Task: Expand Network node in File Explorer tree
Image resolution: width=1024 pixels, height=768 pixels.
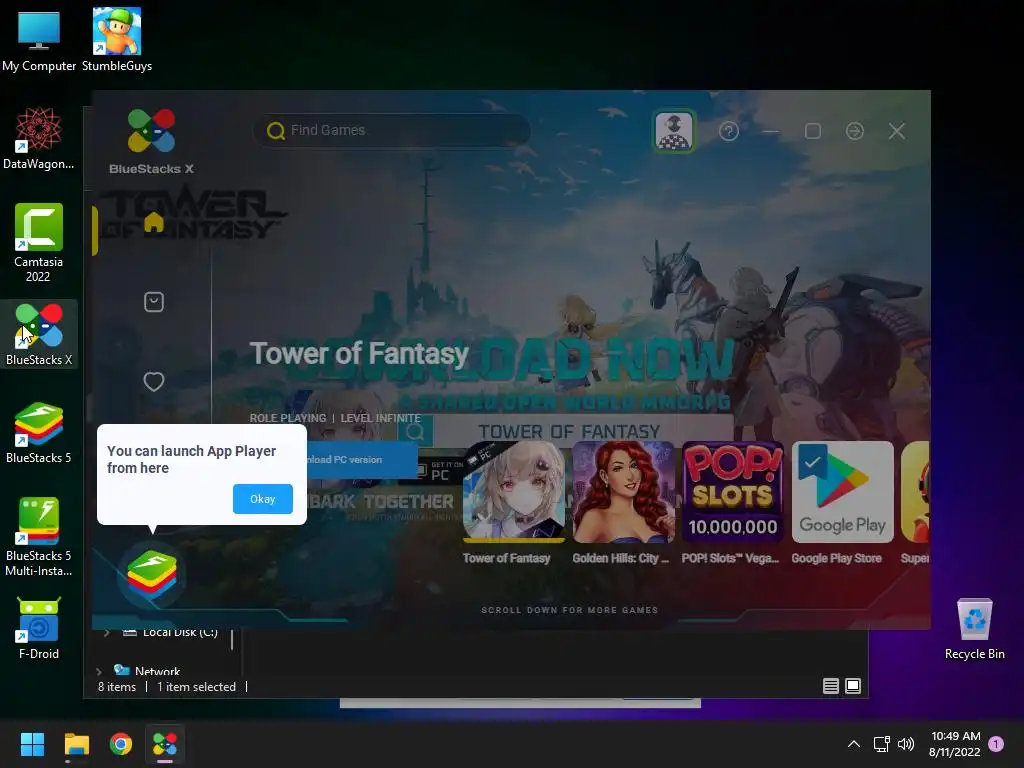Action: 99,671
